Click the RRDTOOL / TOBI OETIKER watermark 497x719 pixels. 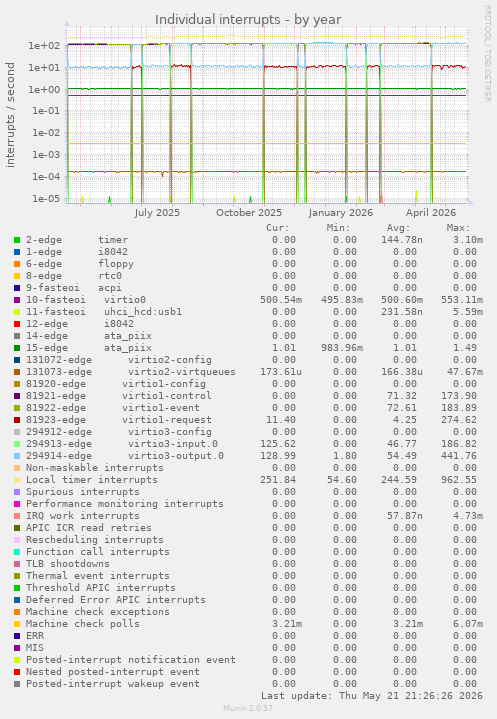click(487, 54)
